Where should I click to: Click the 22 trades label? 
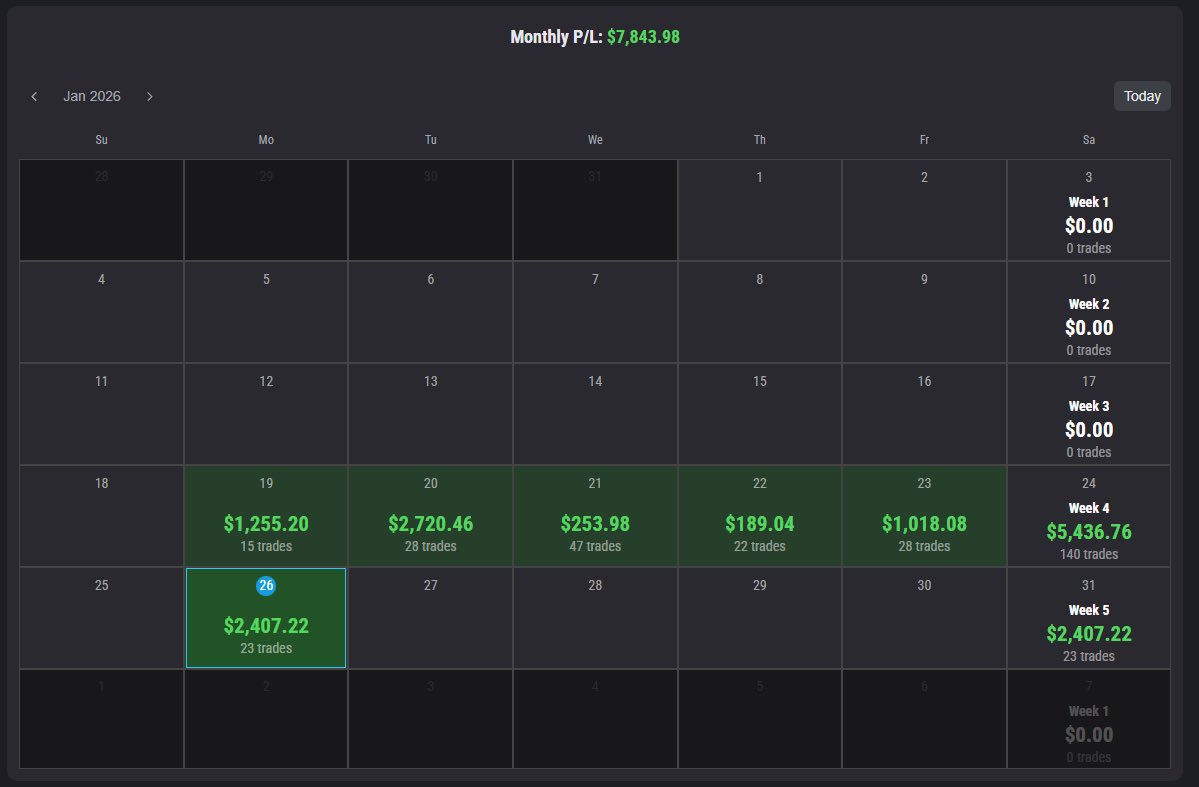(759, 546)
